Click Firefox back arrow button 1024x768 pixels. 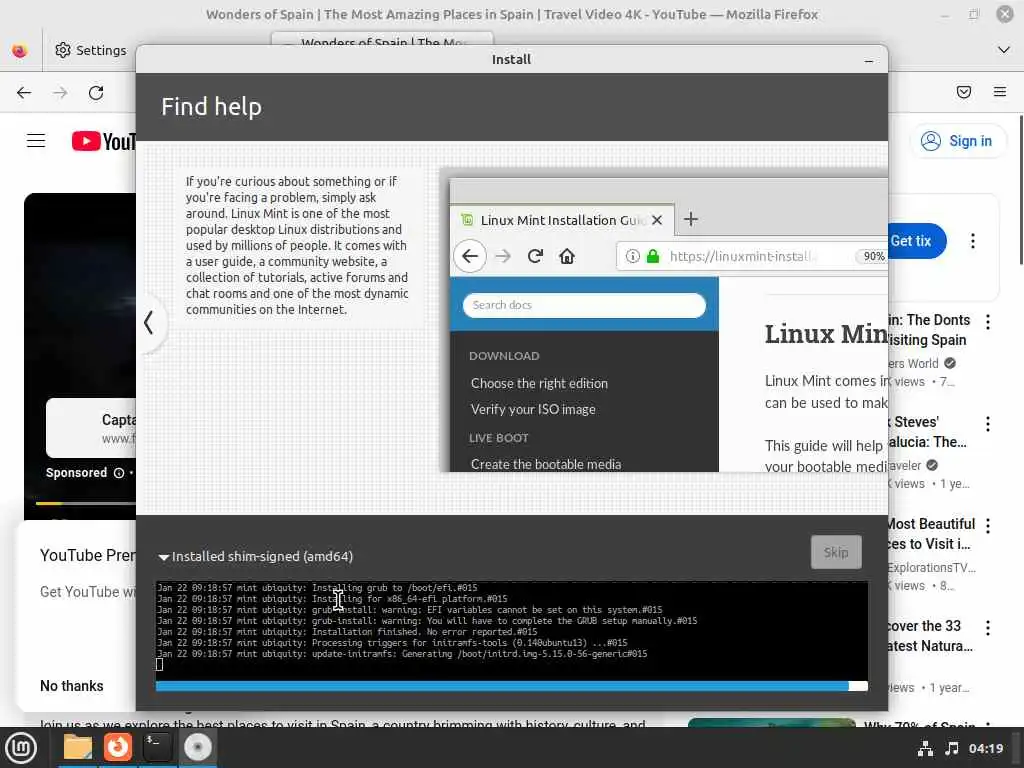pyautogui.click(x=24, y=93)
